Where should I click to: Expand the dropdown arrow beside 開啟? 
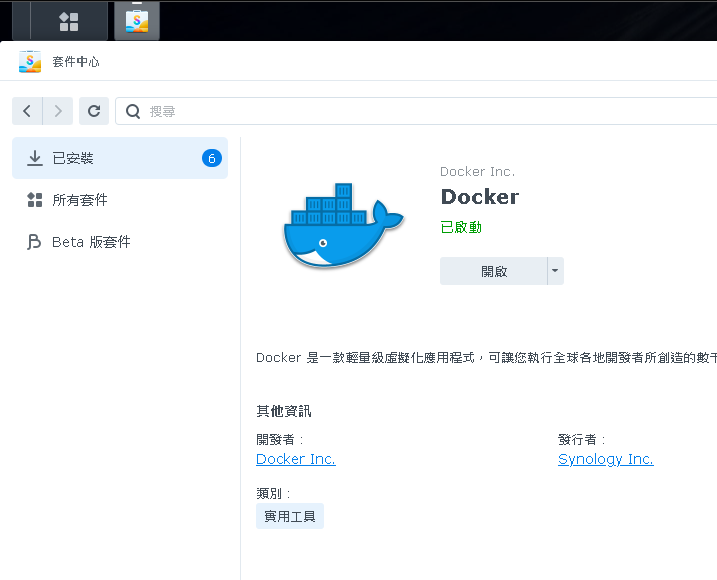coord(555,271)
